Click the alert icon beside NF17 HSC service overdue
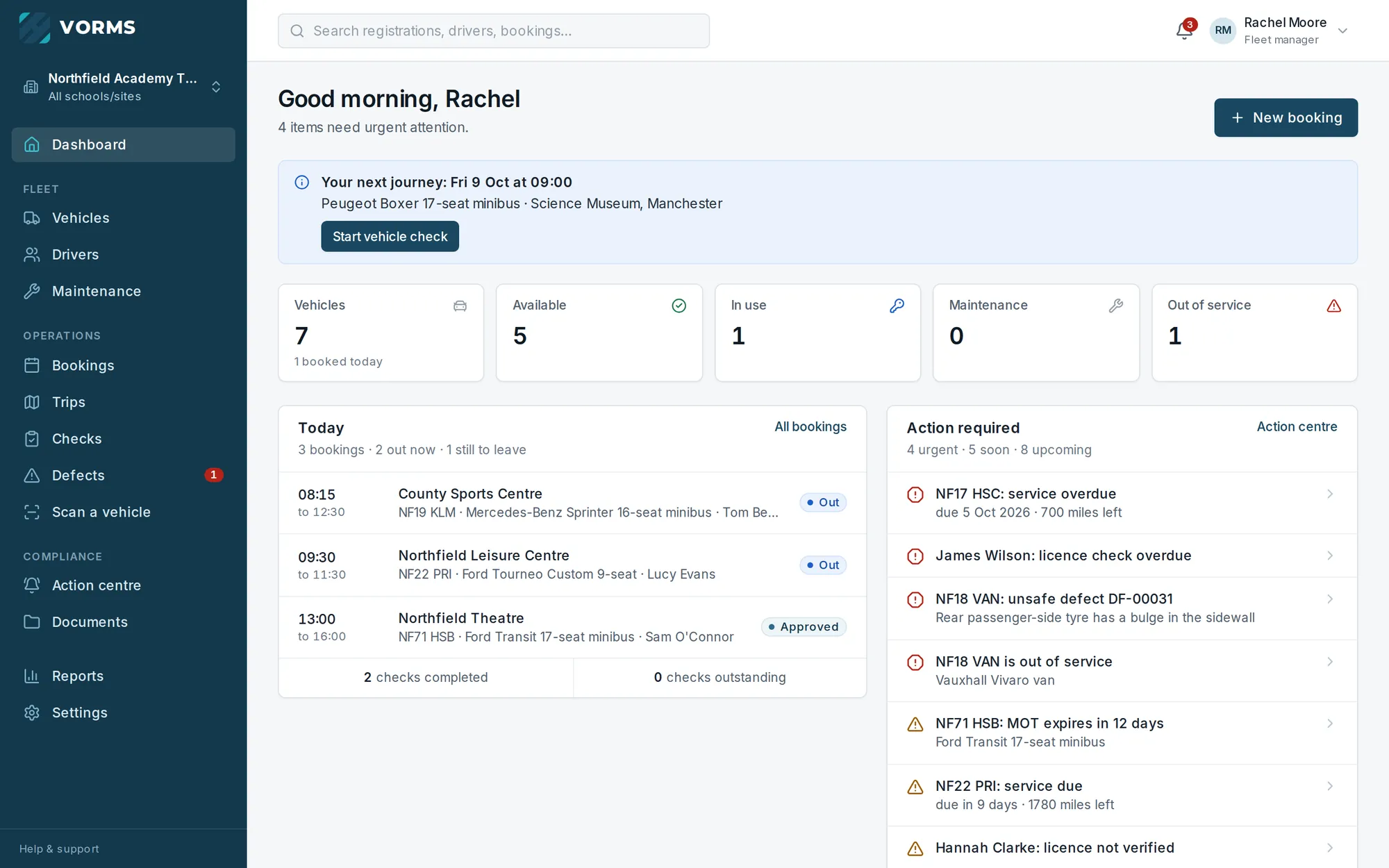Image resolution: width=1389 pixels, height=868 pixels. click(915, 494)
